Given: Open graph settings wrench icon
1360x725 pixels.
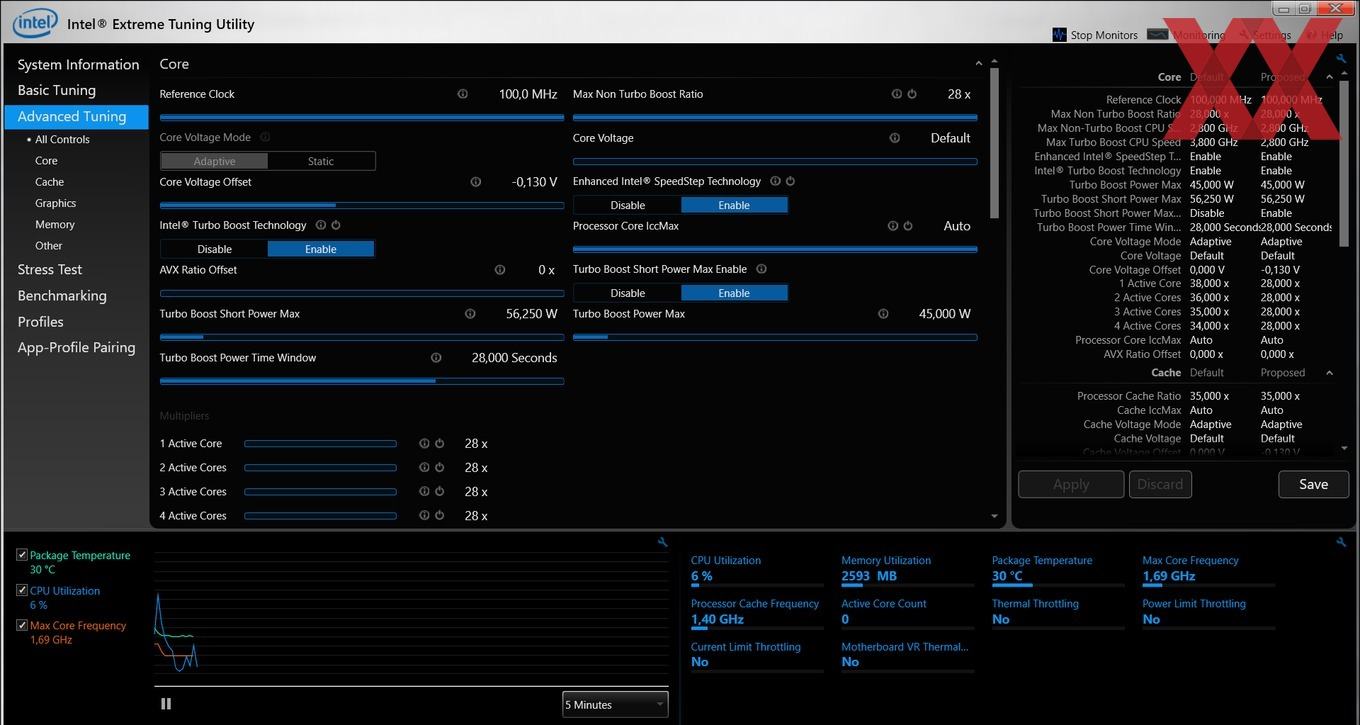Looking at the screenshot, I should [662, 542].
